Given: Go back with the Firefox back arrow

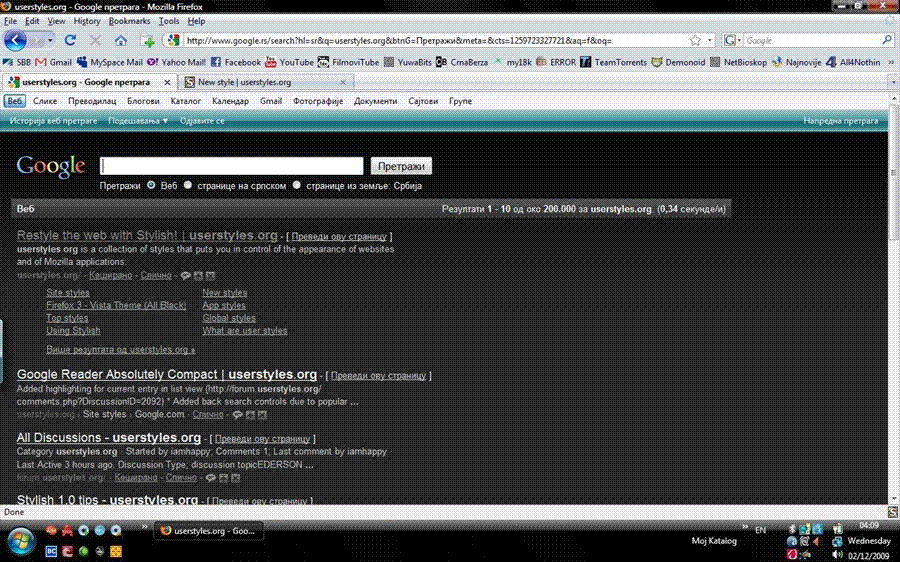Looking at the screenshot, I should click(15, 40).
